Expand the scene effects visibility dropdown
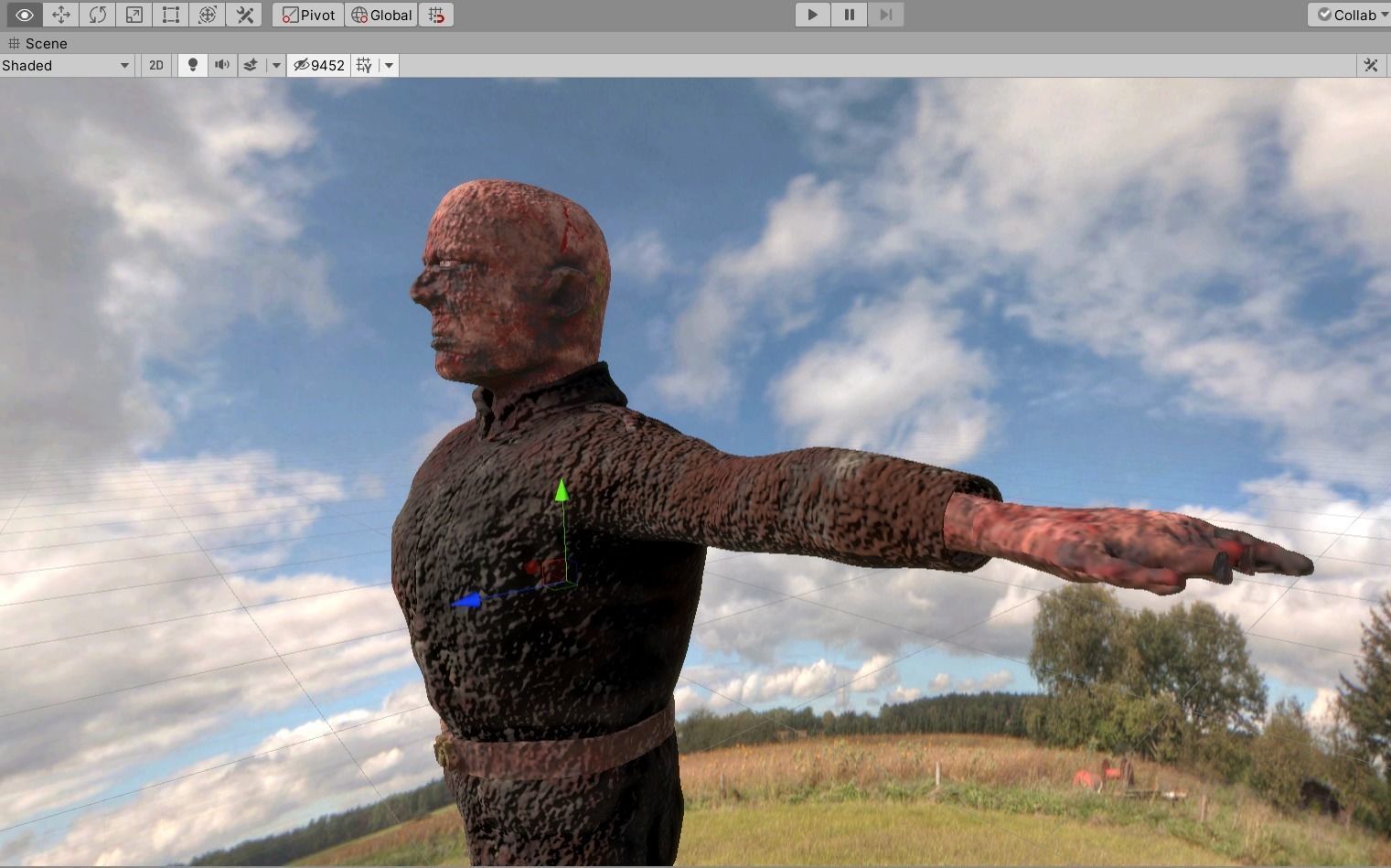The image size is (1391, 868). [275, 65]
